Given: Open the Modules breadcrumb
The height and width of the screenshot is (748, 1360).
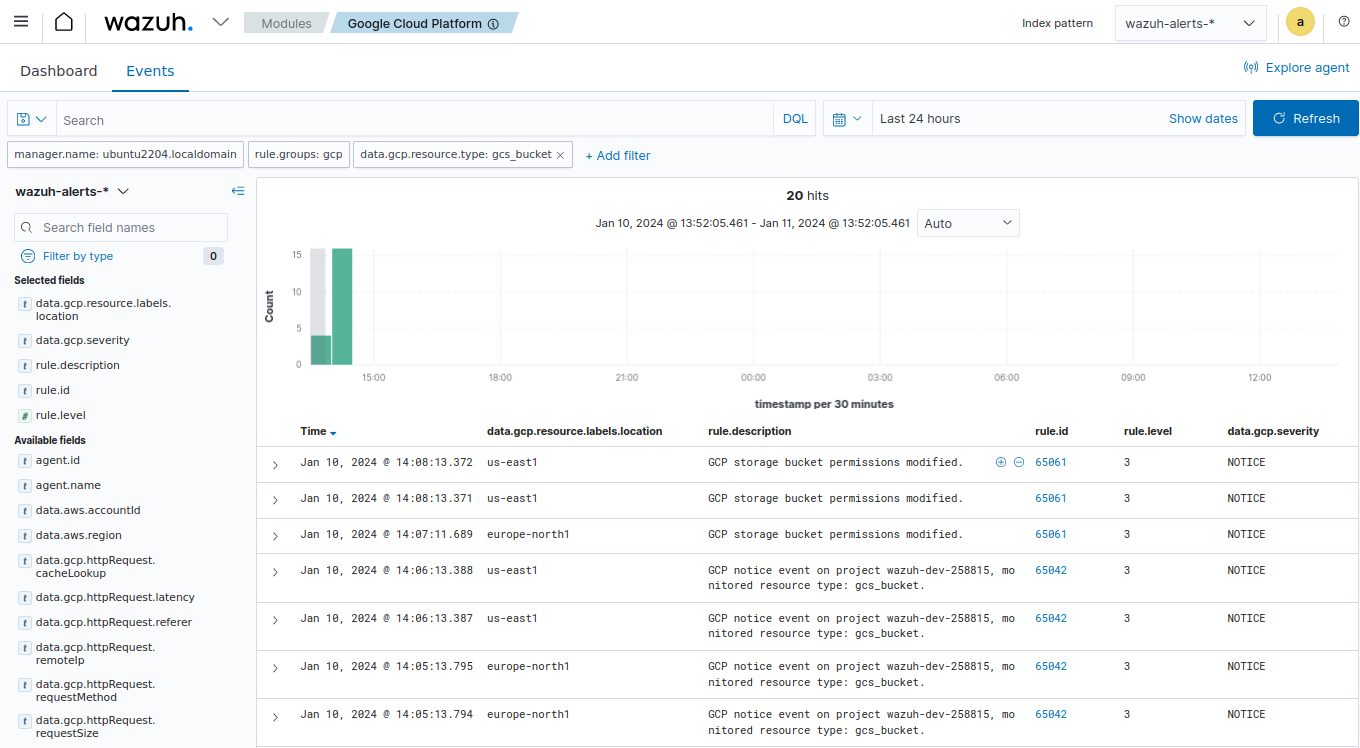Looking at the screenshot, I should (286, 23).
